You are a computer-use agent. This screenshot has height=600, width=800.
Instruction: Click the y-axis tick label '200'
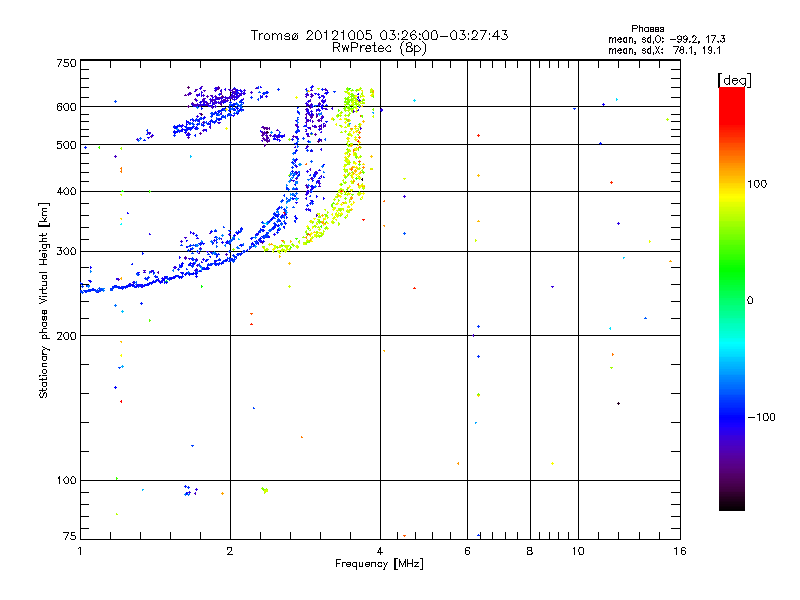[x=67, y=336]
